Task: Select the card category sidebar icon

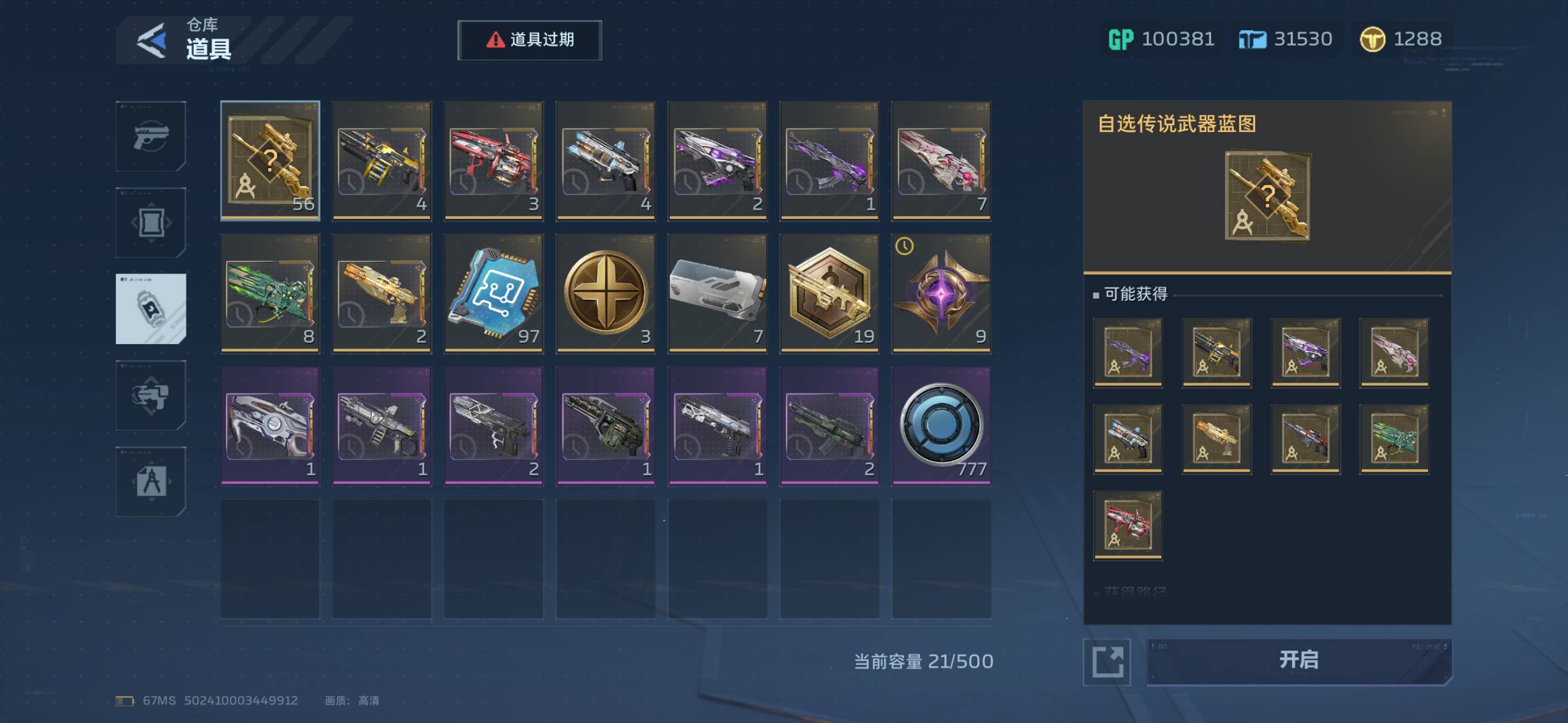Action: tap(151, 223)
